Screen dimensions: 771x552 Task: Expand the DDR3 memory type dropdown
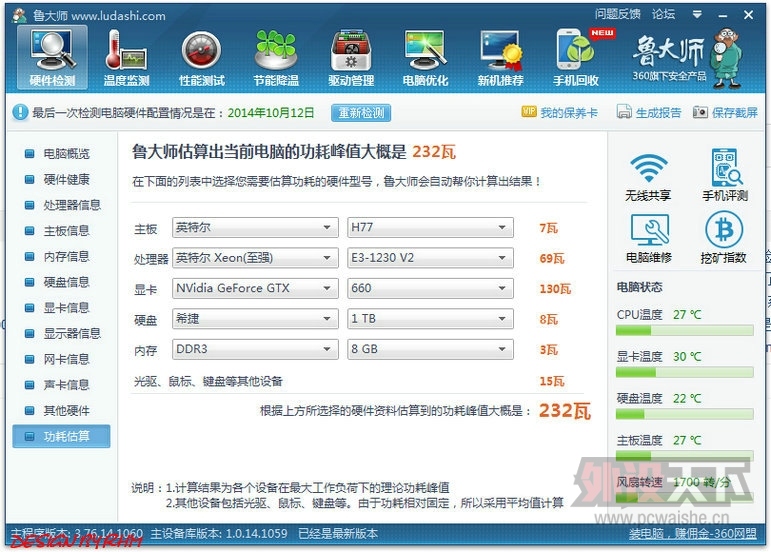255,349
